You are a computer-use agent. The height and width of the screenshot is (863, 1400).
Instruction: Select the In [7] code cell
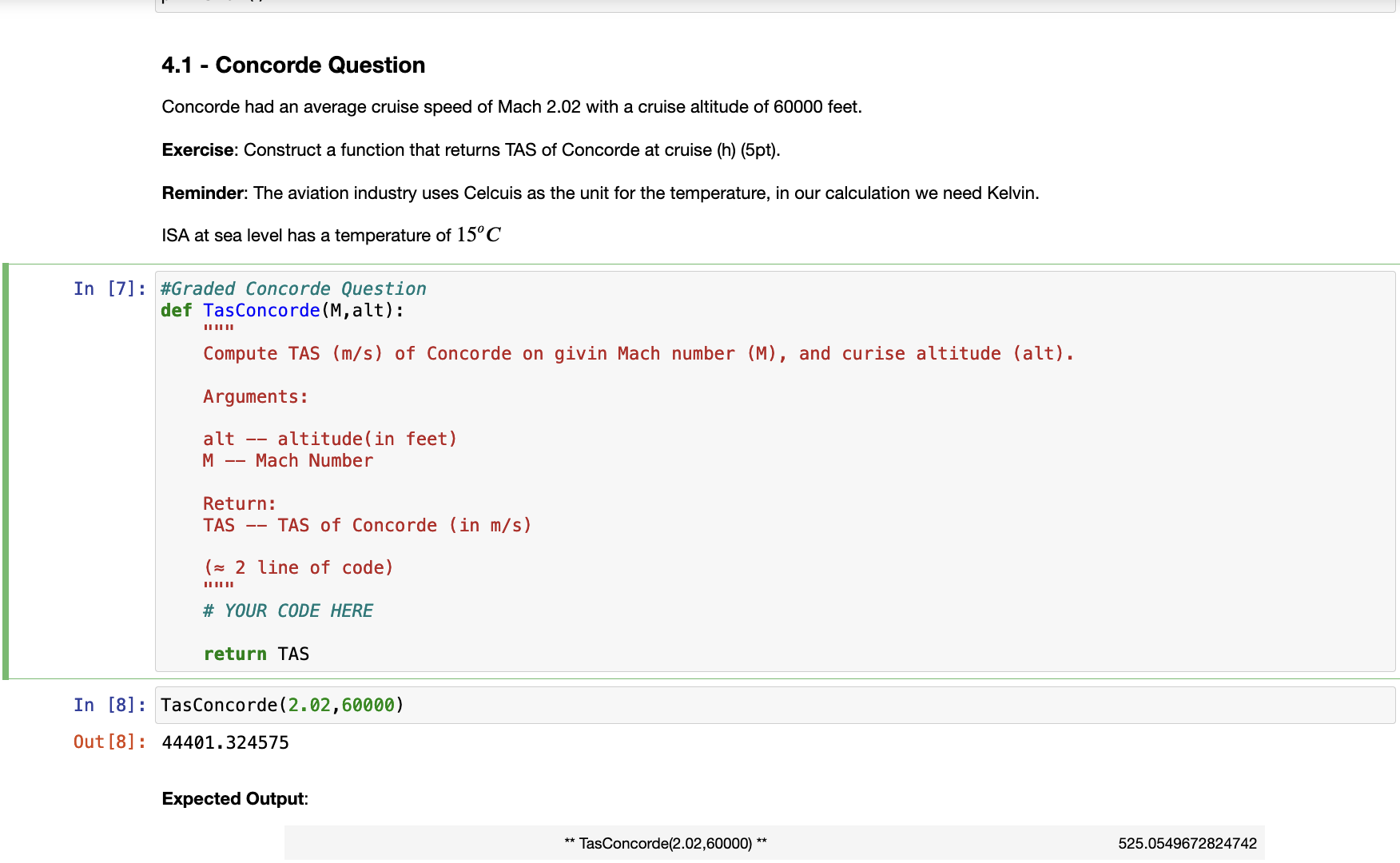[559, 471]
